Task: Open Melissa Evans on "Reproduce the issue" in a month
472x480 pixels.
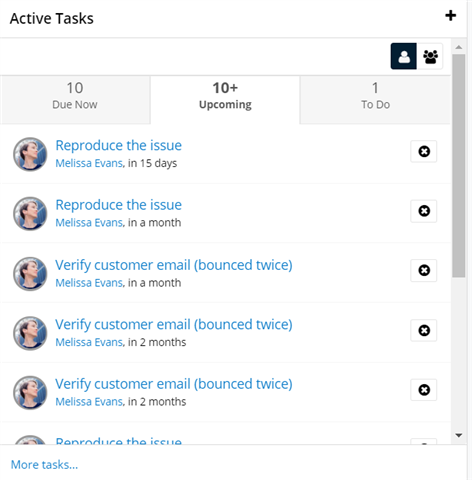Action: coord(89,222)
